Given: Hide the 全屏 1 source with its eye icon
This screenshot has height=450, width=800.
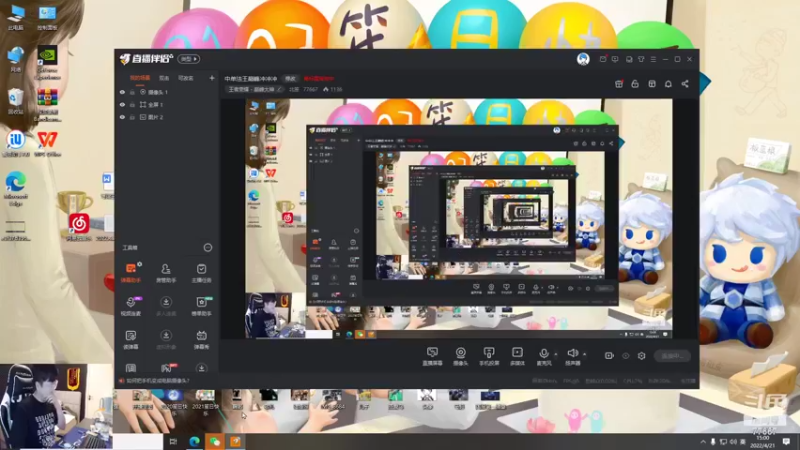Looking at the screenshot, I should click(122, 105).
